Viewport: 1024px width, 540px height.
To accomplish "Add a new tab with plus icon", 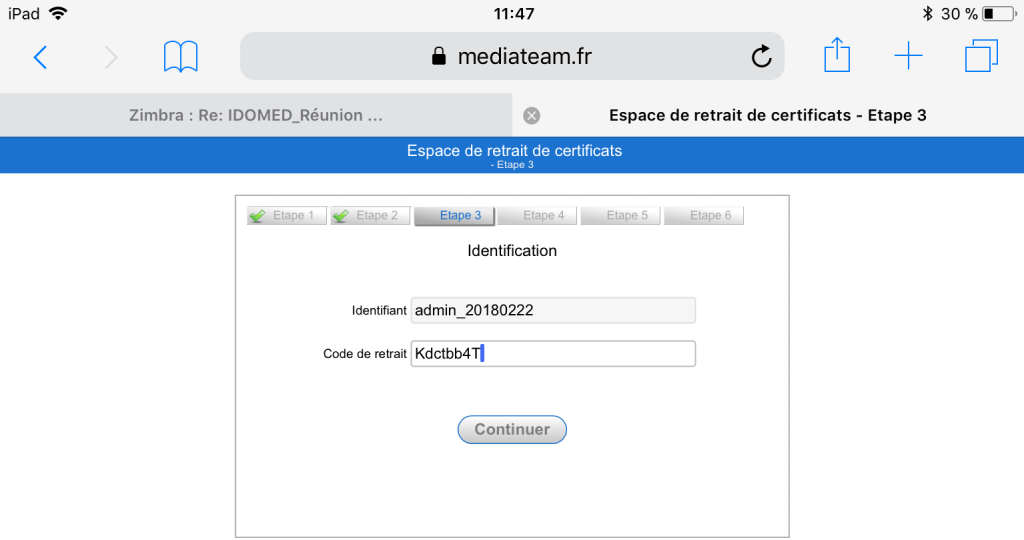I will (x=908, y=56).
